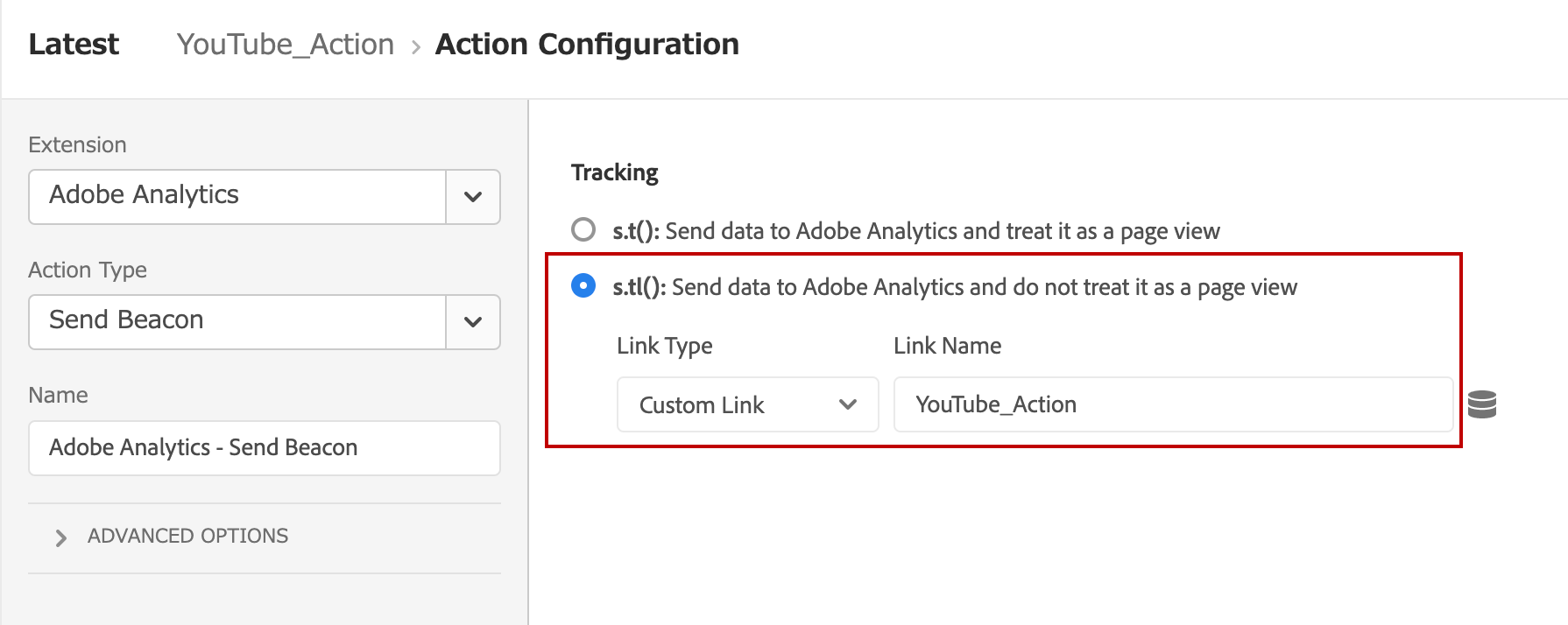
Task: Click the Action Type dropdown arrow
Action: pos(473,322)
